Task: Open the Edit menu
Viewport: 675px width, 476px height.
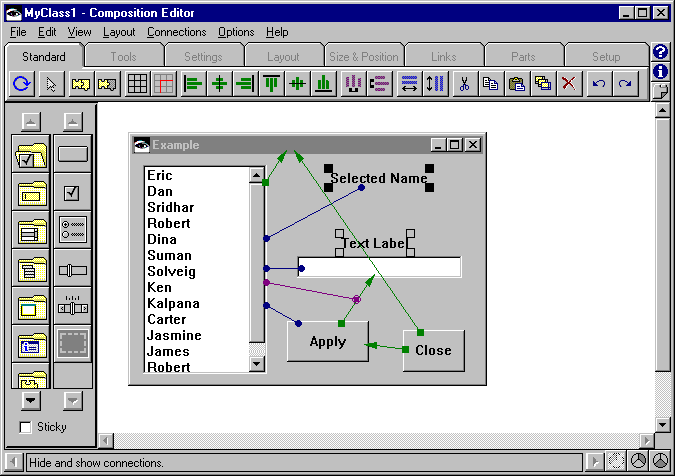Action: click(x=47, y=32)
